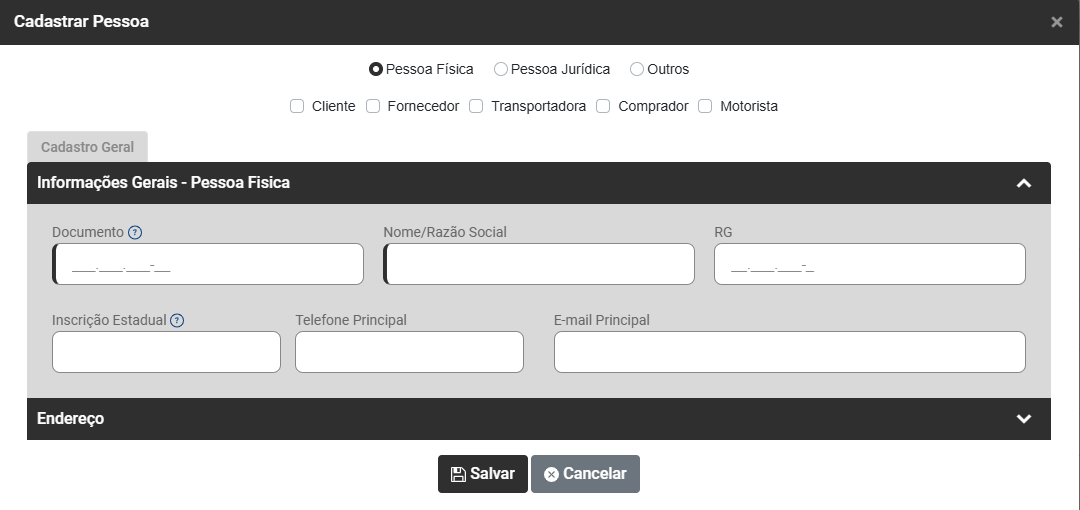Close the Cadastrar Pessoa dialog
Screen dimensions: 1080x510
coord(1056,22)
